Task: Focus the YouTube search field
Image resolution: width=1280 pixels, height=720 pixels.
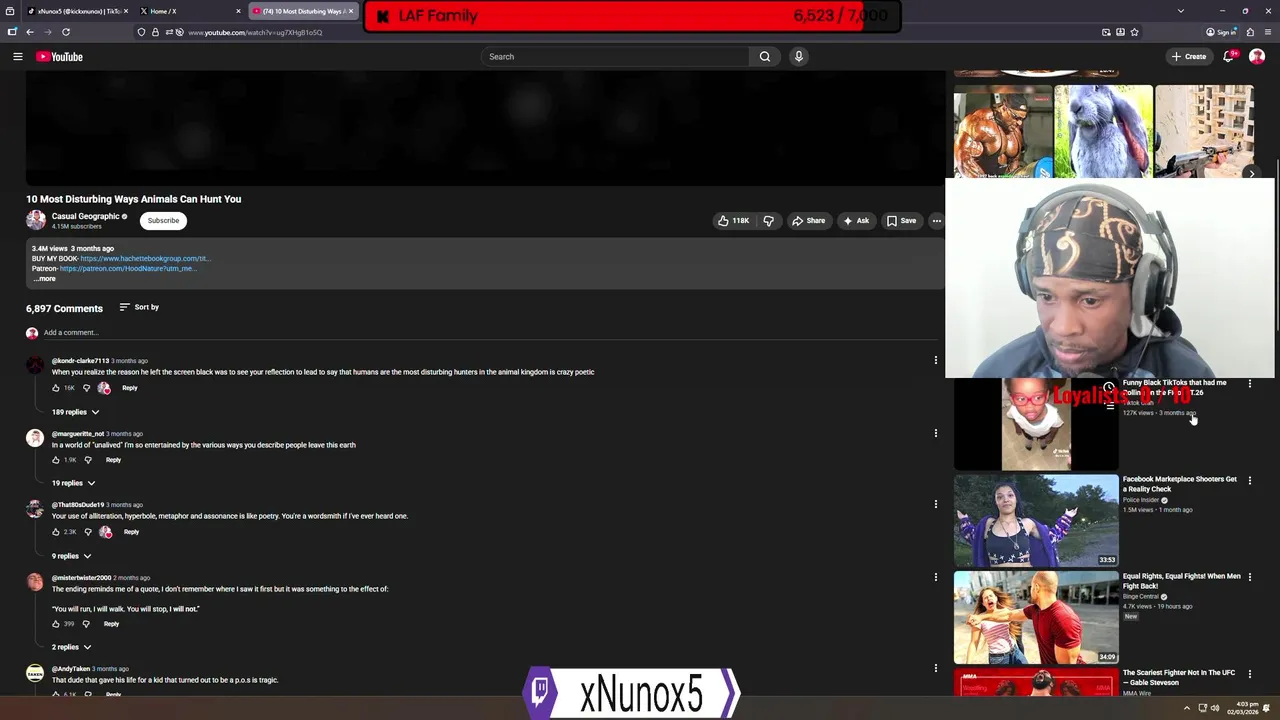Action: pyautogui.click(x=615, y=57)
